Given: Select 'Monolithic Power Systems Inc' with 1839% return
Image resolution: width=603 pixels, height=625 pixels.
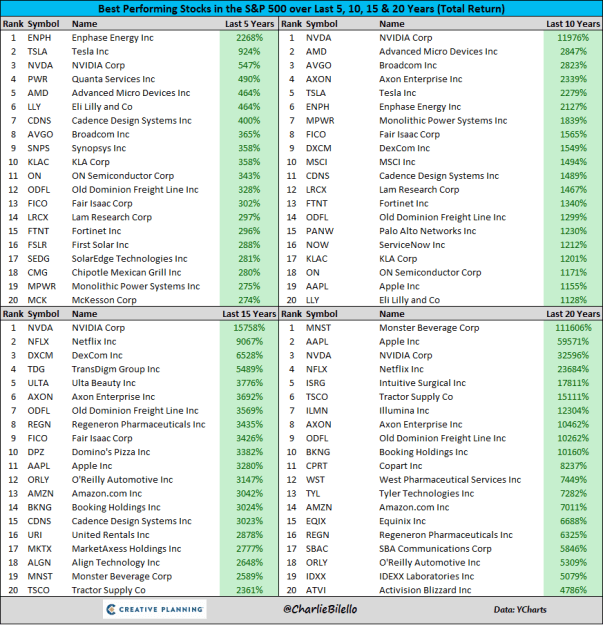Looking at the screenshot, I should 443,121.
